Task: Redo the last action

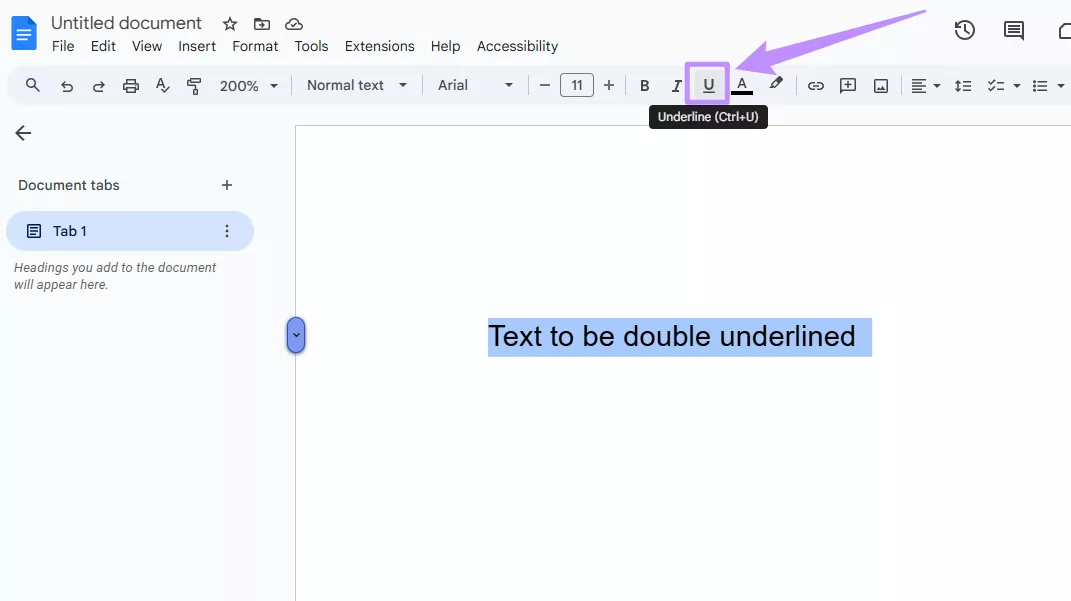Action: tap(98, 85)
